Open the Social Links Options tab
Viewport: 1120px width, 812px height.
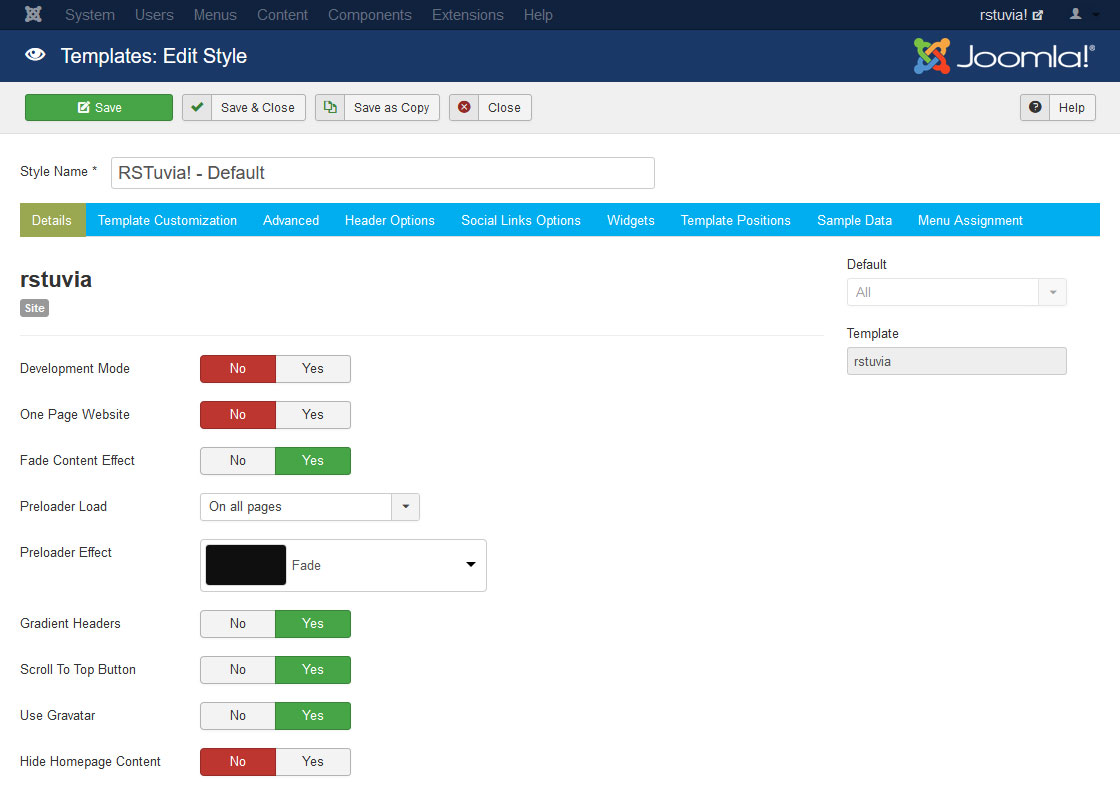coord(521,220)
